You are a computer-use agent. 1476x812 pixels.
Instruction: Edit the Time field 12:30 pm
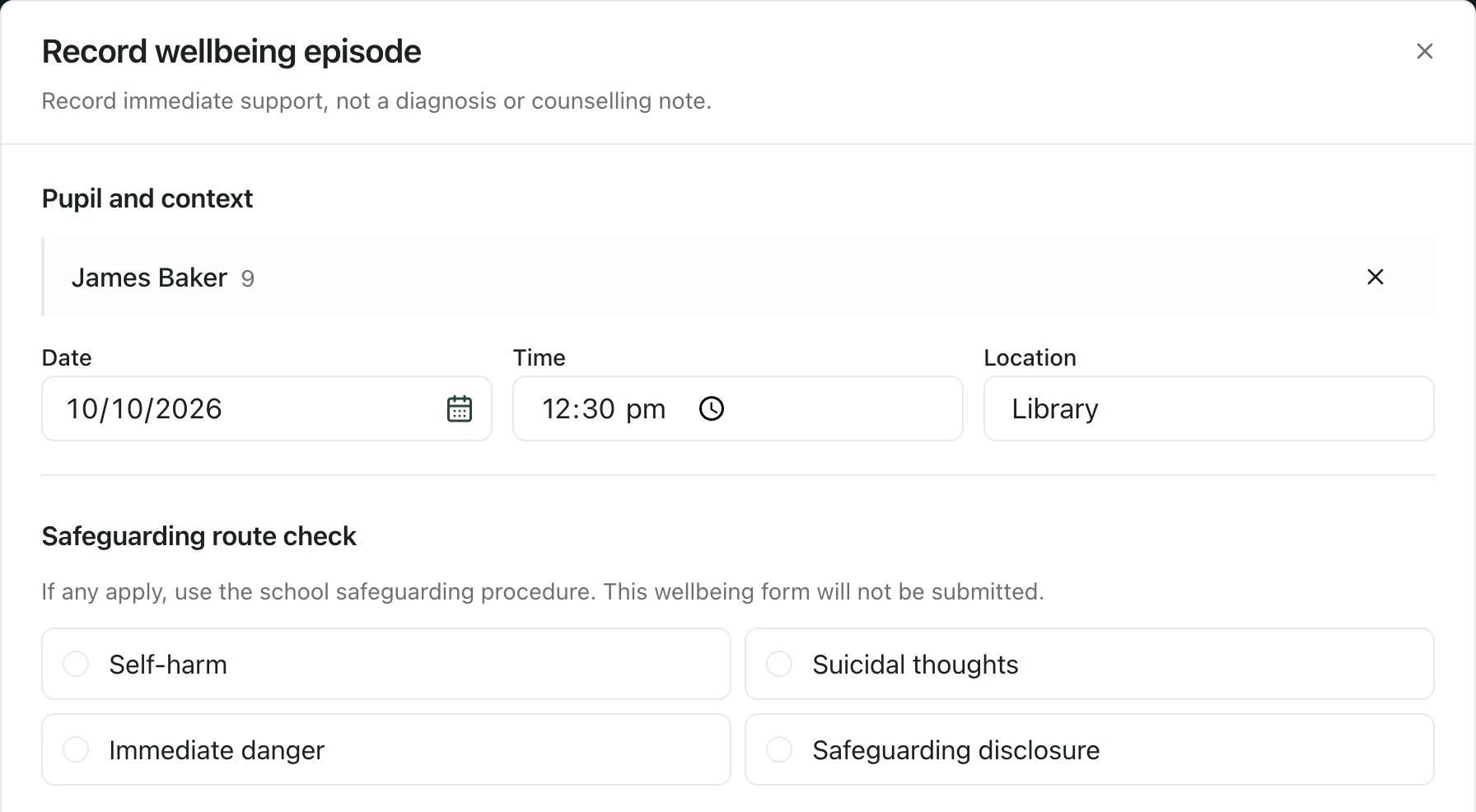click(737, 408)
